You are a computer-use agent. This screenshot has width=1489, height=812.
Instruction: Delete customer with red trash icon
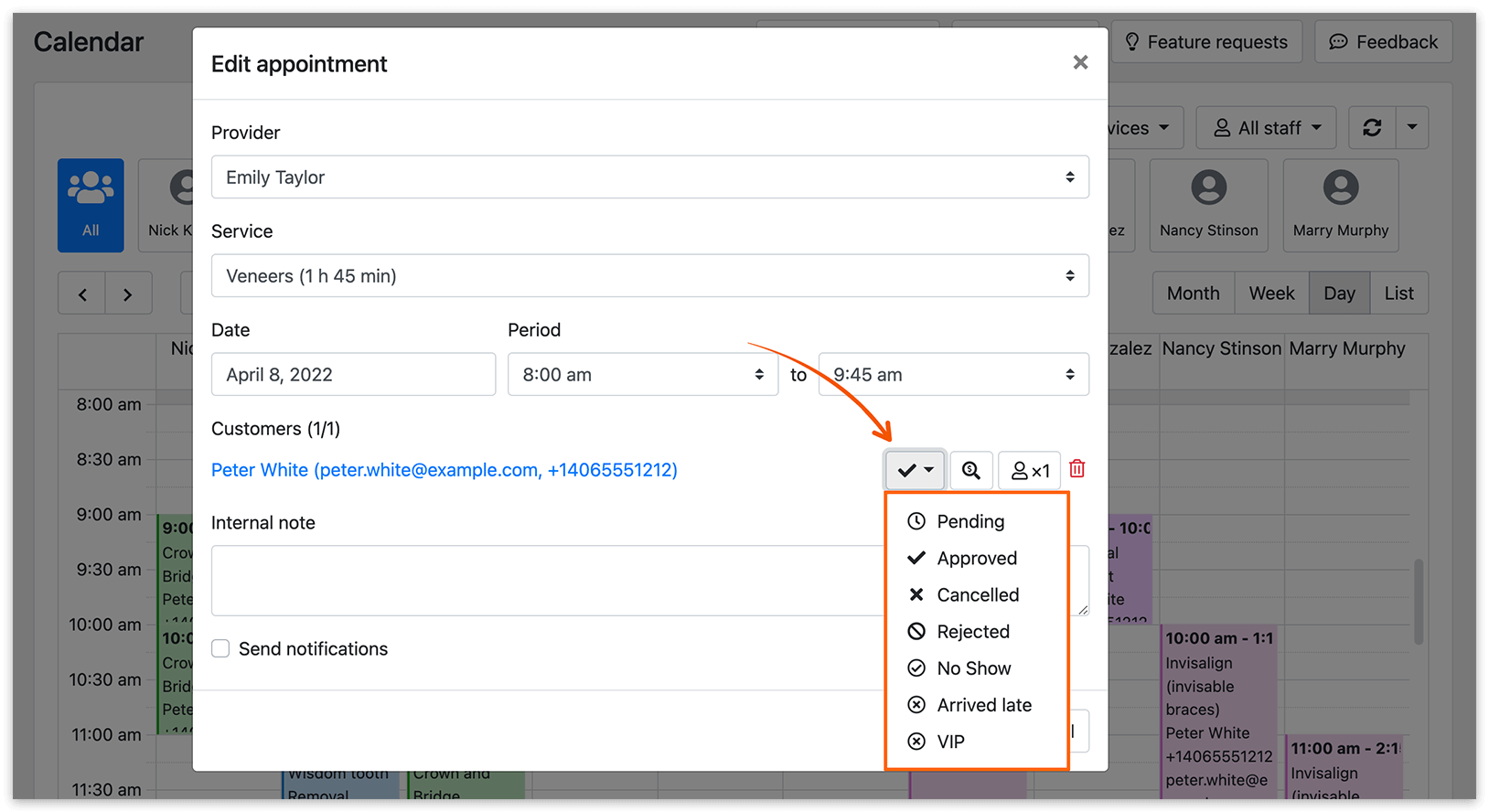pos(1077,468)
